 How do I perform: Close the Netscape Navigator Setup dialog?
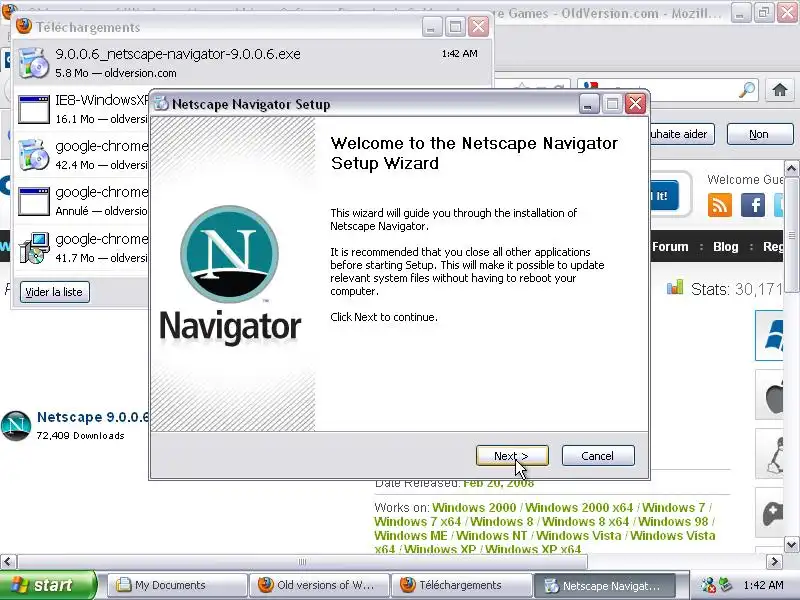click(635, 104)
